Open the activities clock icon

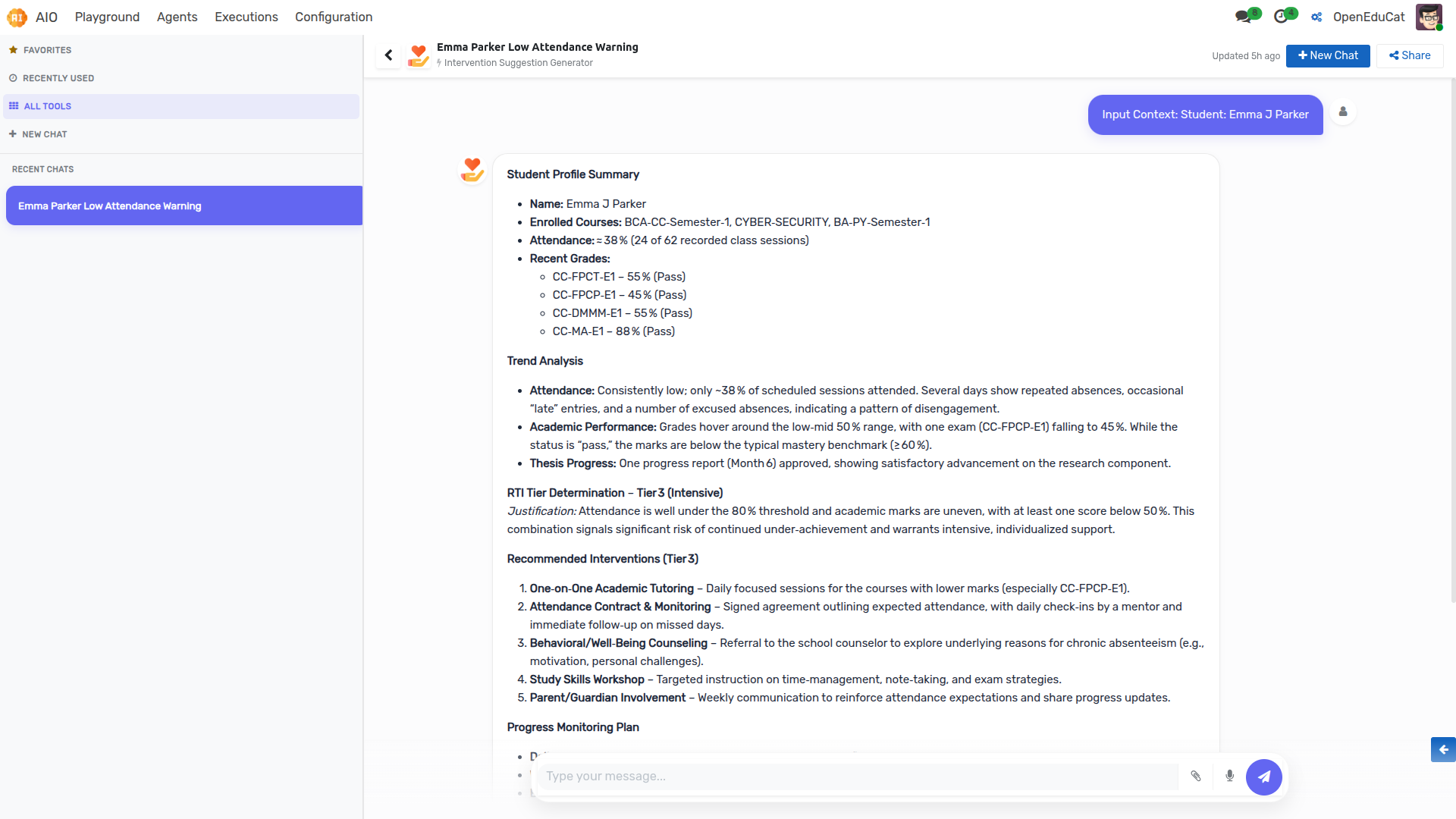point(1282,17)
